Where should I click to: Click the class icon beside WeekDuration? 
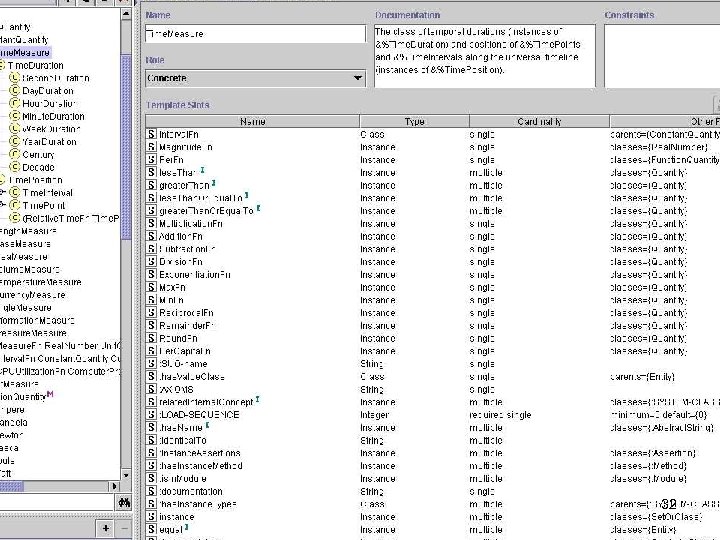pos(15,129)
